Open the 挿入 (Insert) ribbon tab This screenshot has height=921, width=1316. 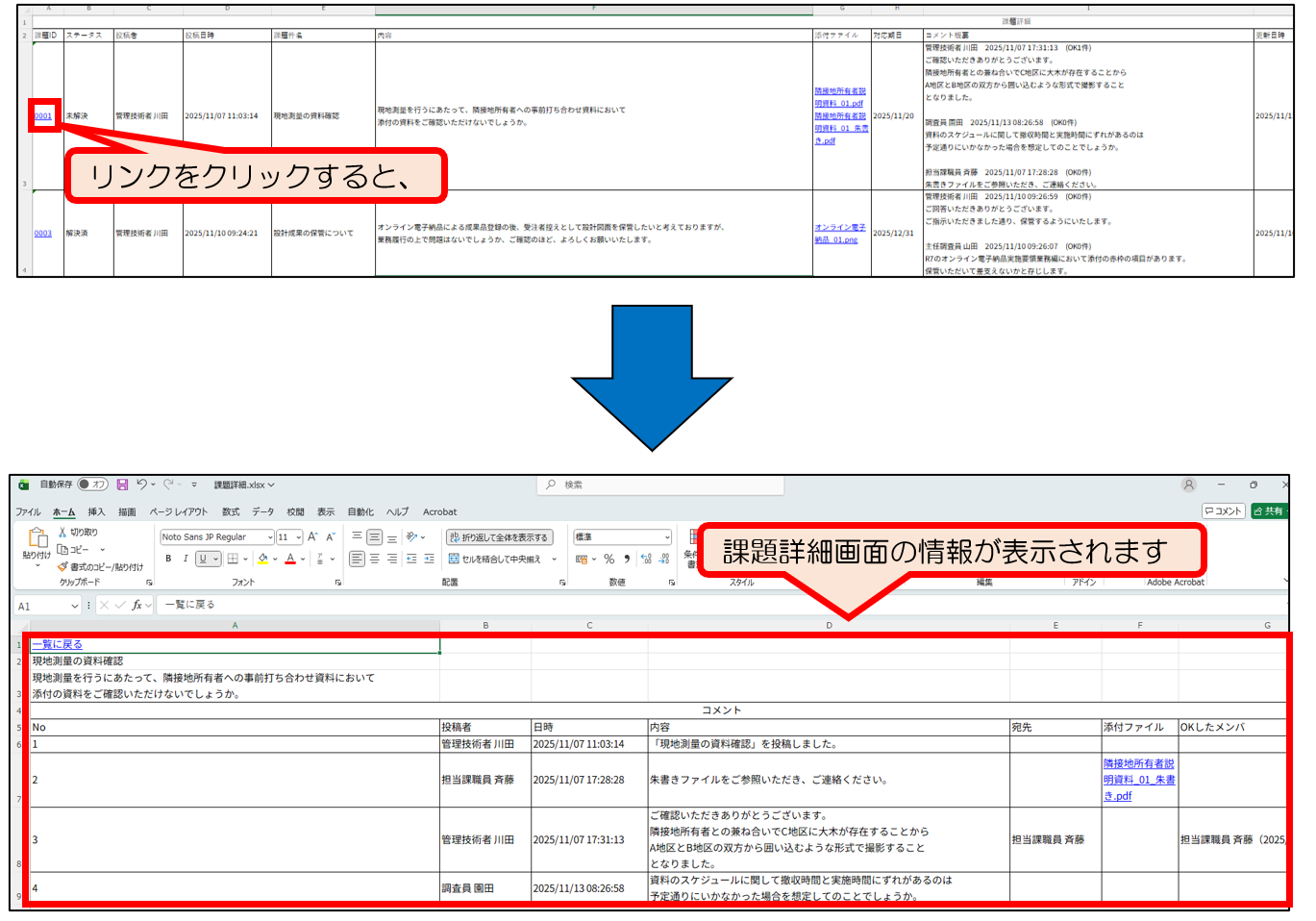[96, 511]
